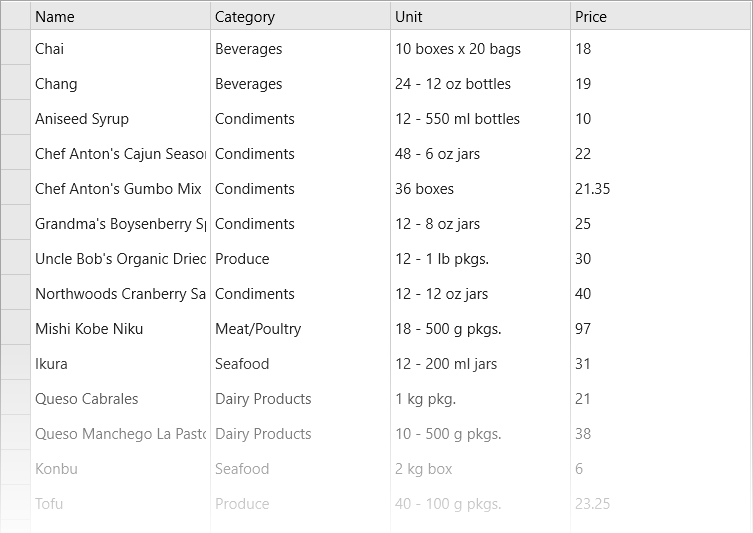Select the row header for Chai
The width and height of the screenshot is (753, 533).
click(16, 48)
